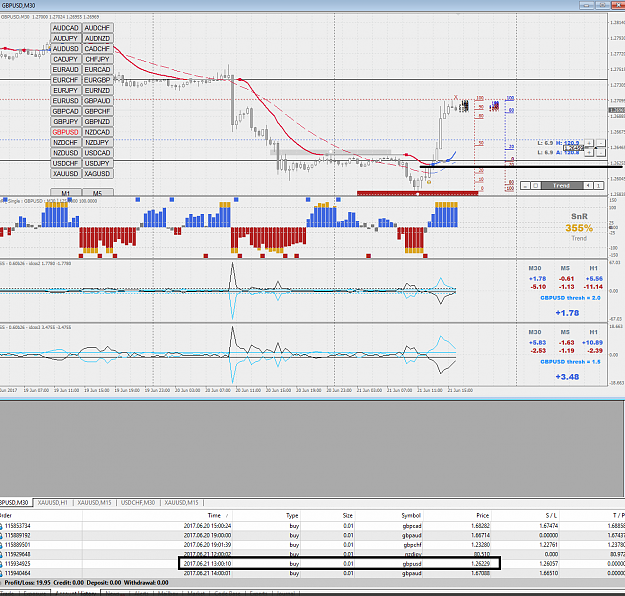
Task: Sort by the Price column header
Action: pyautogui.click(x=482, y=515)
